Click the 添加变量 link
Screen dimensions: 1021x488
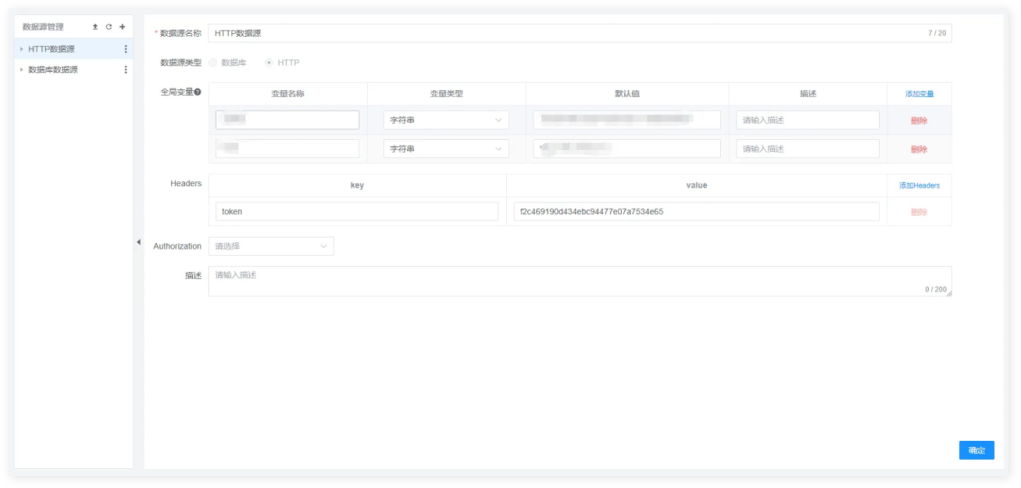click(919, 94)
